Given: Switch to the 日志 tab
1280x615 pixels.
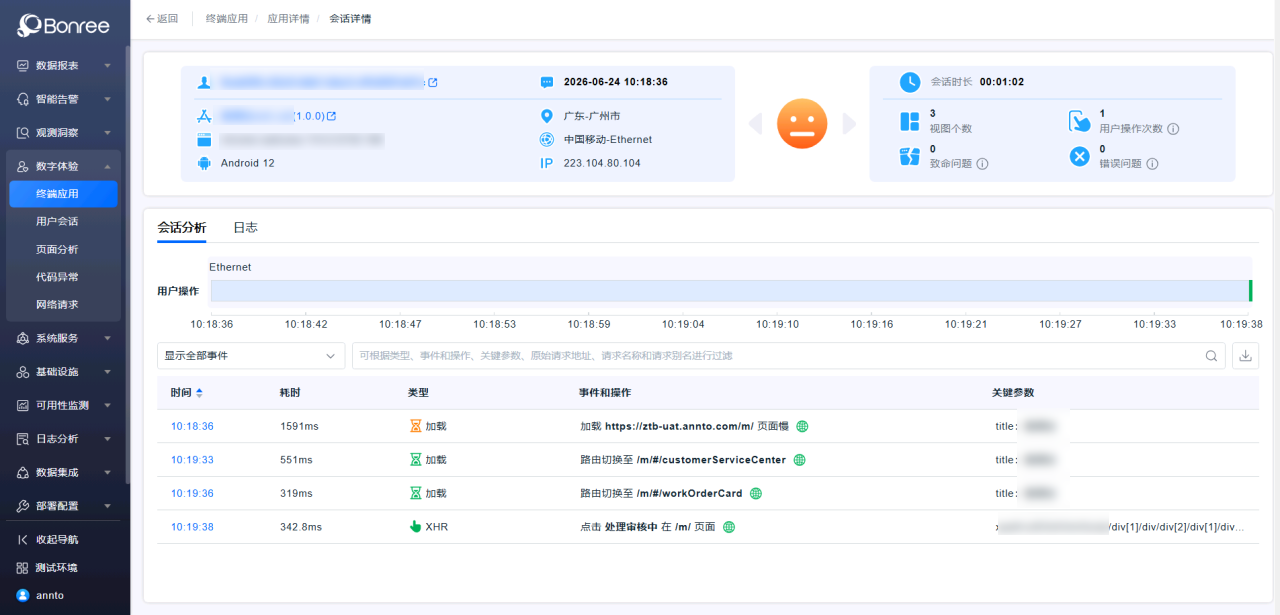Looking at the screenshot, I should [245, 227].
